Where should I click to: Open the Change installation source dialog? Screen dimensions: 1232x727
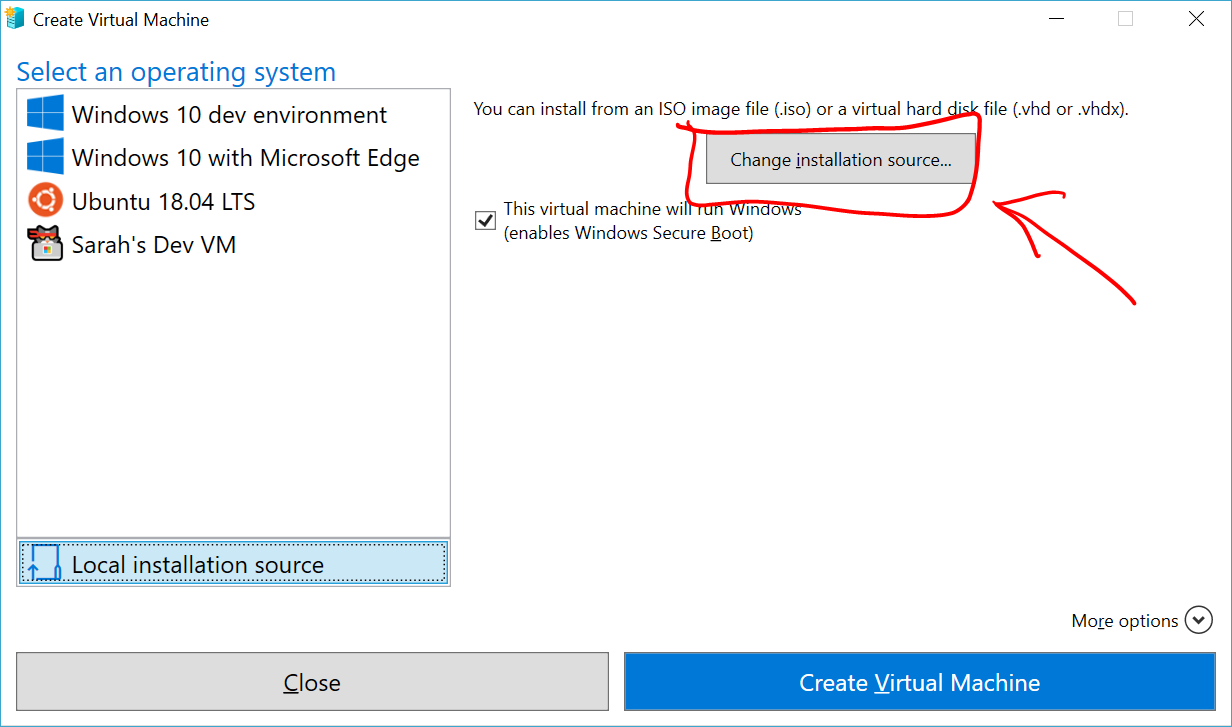click(841, 159)
